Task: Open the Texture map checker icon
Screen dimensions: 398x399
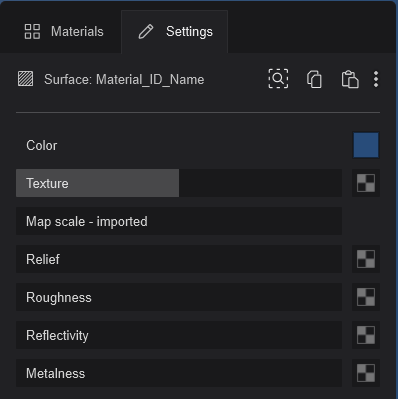Action: click(x=366, y=183)
